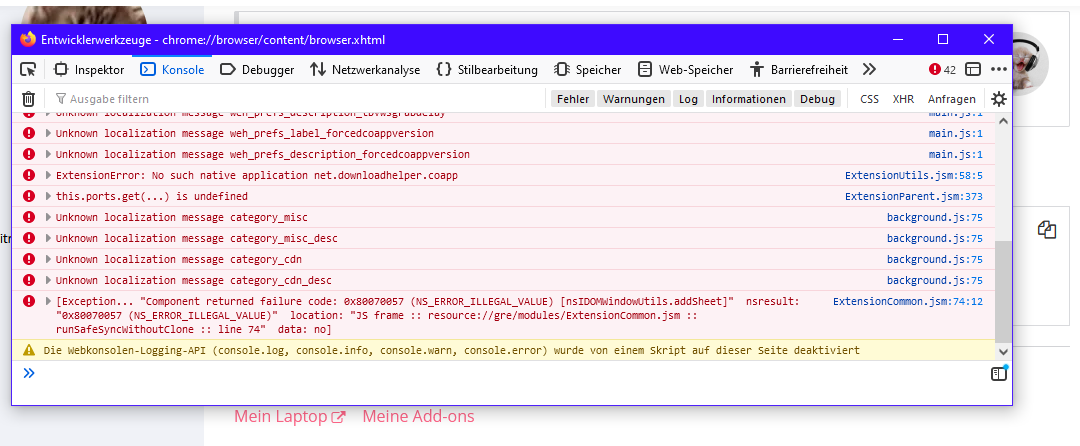
Task: Toggle the Informationen filter
Action: pos(749,99)
